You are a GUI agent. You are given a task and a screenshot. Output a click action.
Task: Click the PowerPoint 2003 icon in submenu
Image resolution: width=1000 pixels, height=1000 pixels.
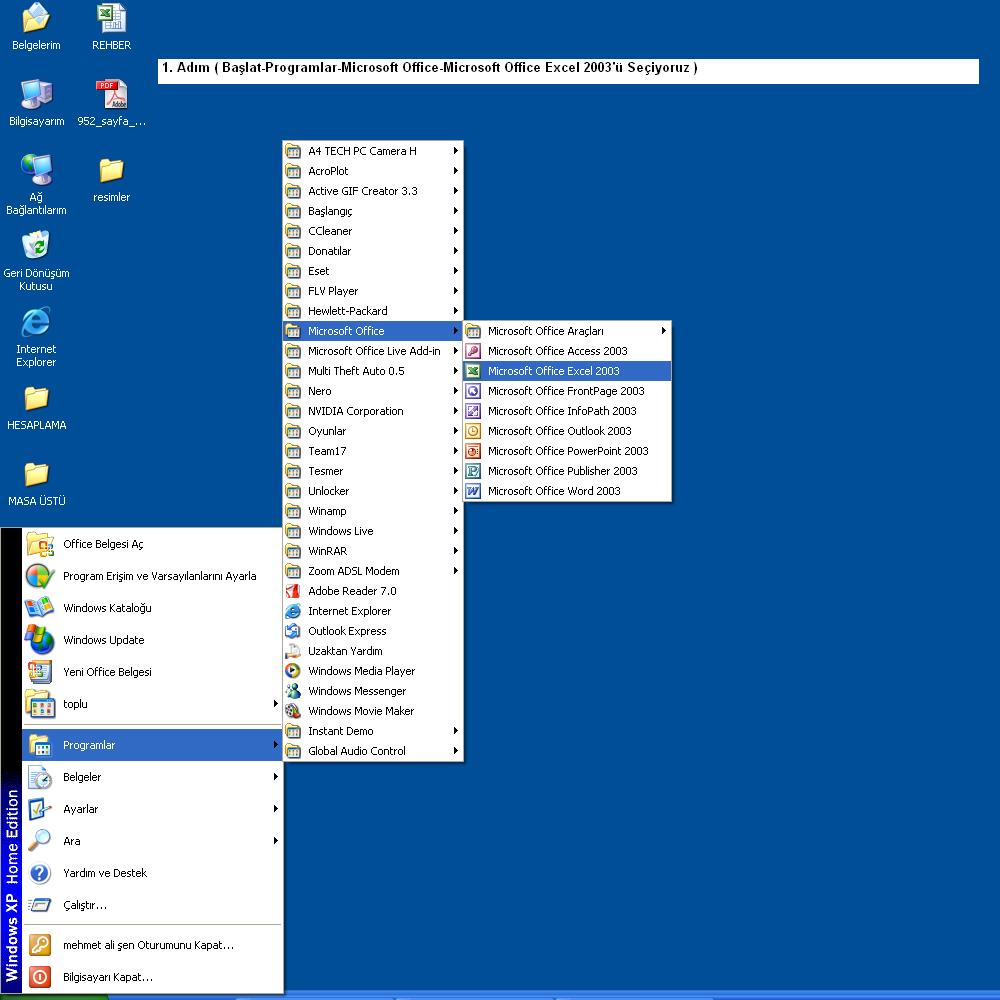click(473, 451)
